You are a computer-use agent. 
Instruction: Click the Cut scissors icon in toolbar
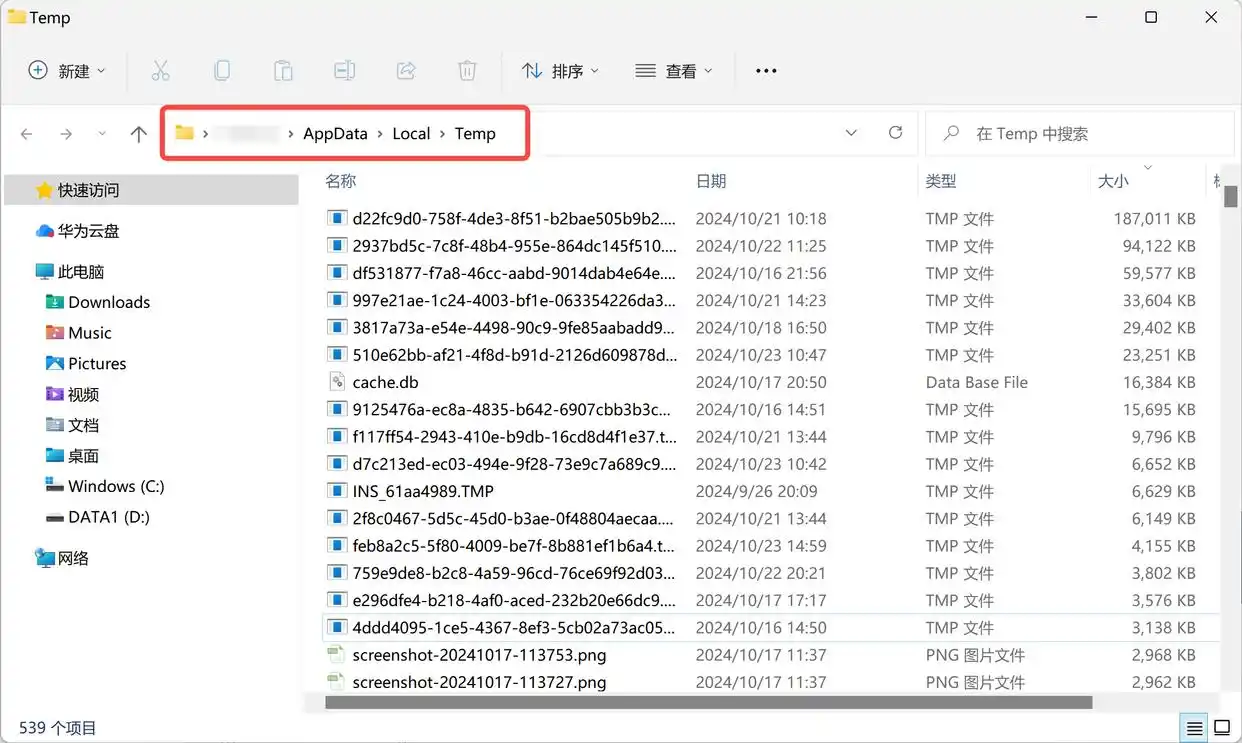(160, 71)
